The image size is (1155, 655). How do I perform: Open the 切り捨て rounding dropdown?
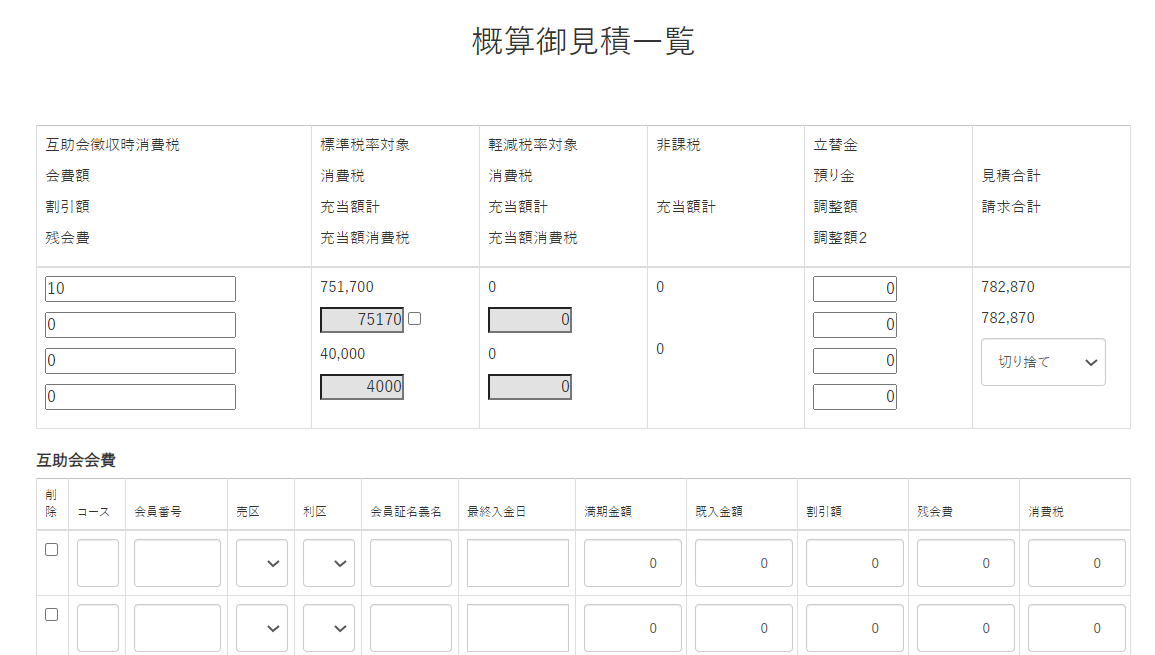pyautogui.click(x=1043, y=362)
